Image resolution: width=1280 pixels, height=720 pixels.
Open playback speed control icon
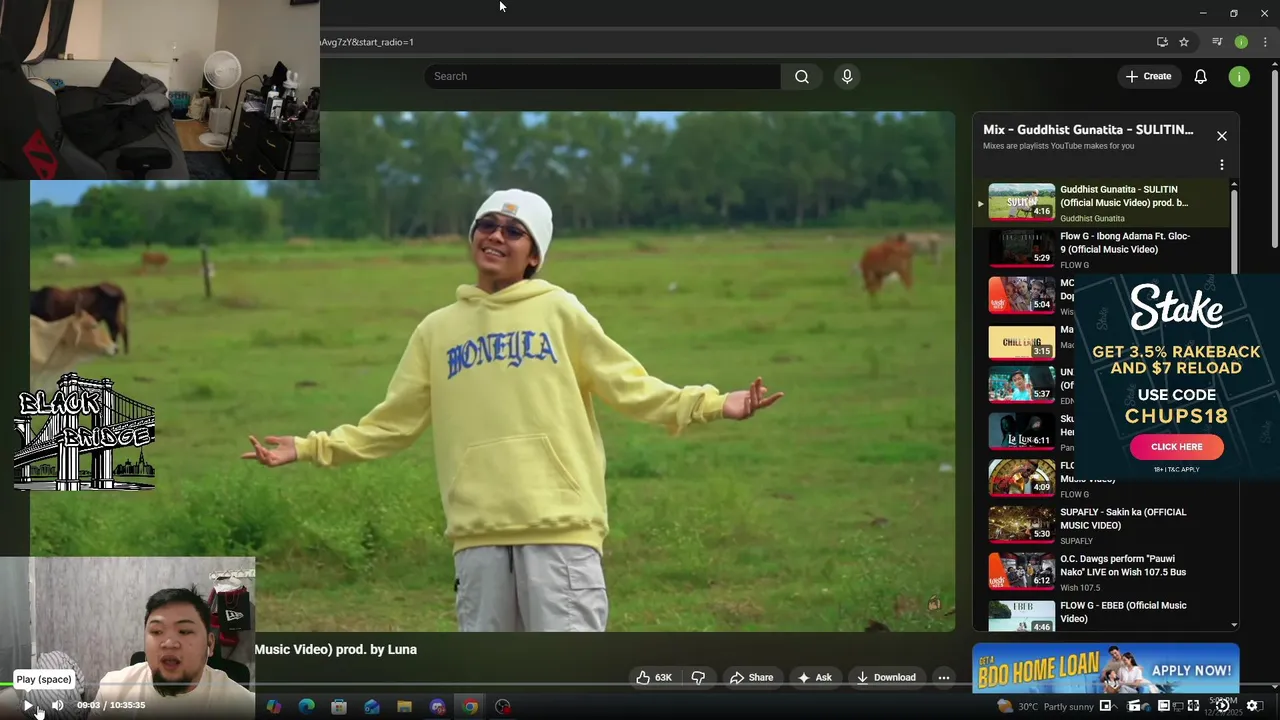[x=1222, y=706]
